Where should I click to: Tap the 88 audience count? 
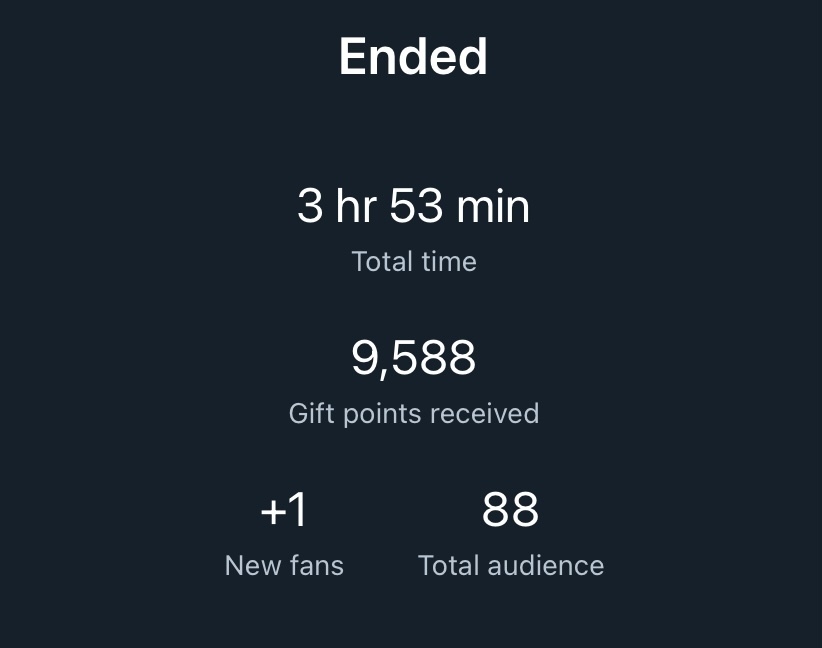(x=510, y=510)
